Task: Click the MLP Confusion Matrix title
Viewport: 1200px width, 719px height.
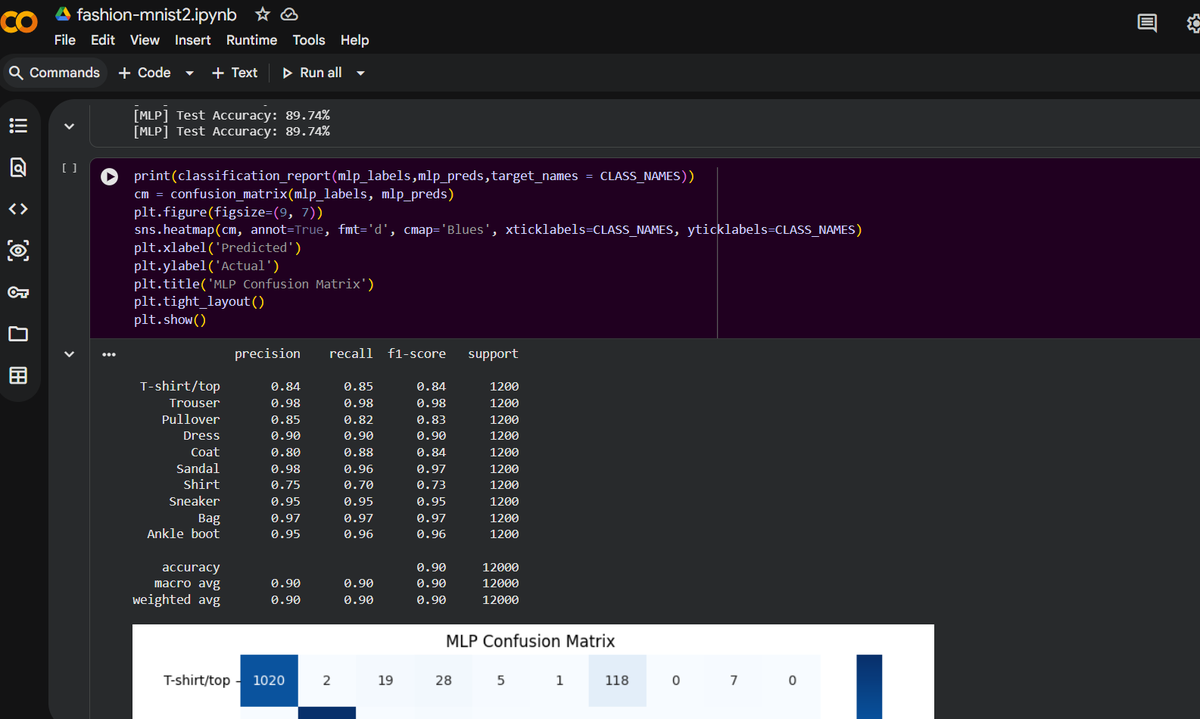Action: 530,641
